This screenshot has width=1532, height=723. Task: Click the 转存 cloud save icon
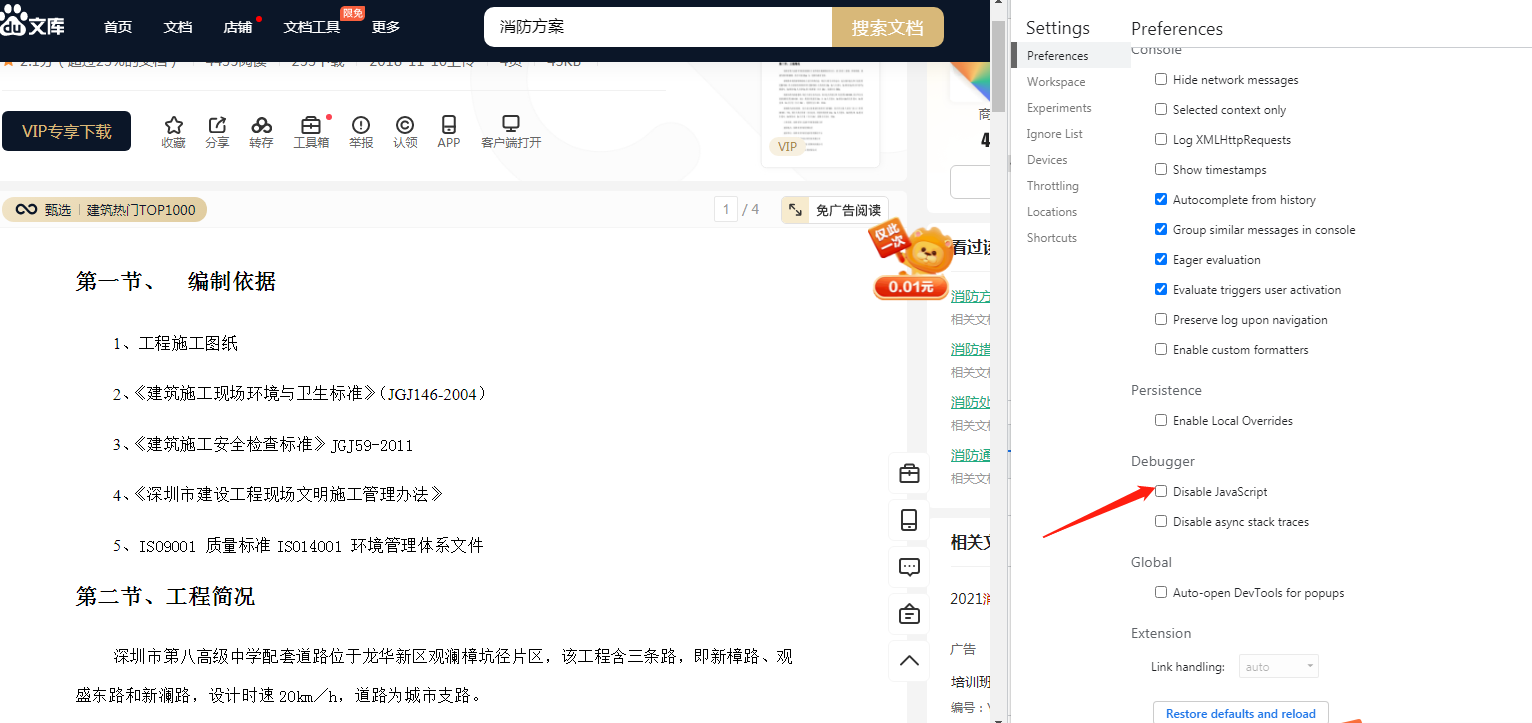[261, 125]
